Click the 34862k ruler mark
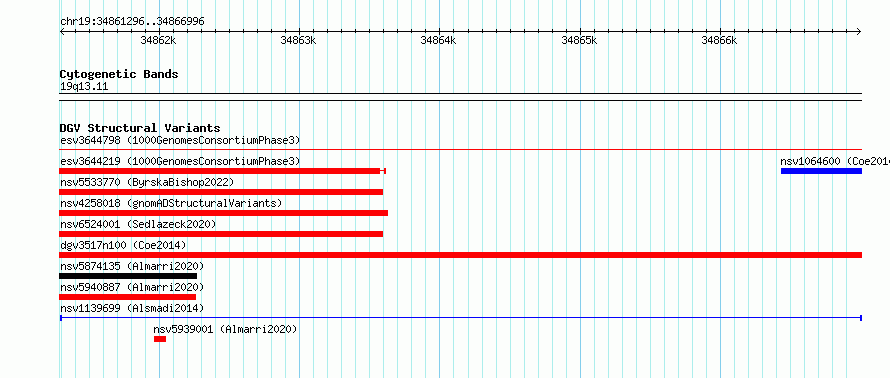This screenshot has height=378, width=890. tap(158, 40)
